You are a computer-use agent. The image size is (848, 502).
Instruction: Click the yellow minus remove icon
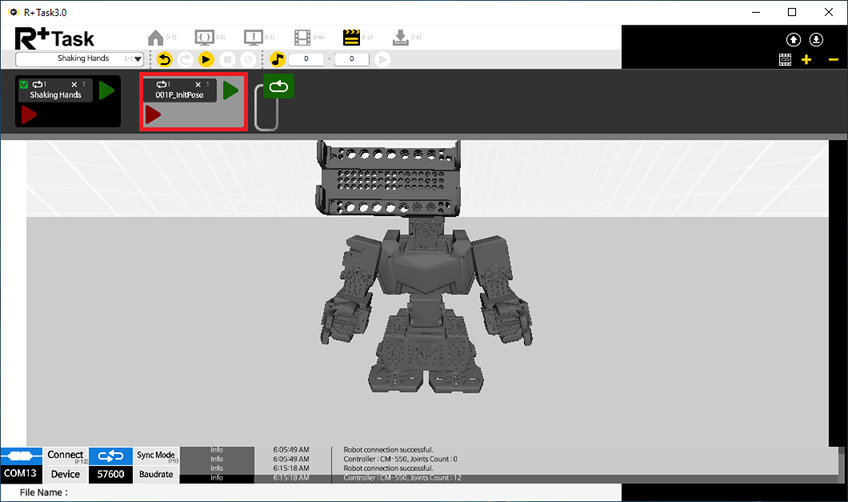click(832, 60)
